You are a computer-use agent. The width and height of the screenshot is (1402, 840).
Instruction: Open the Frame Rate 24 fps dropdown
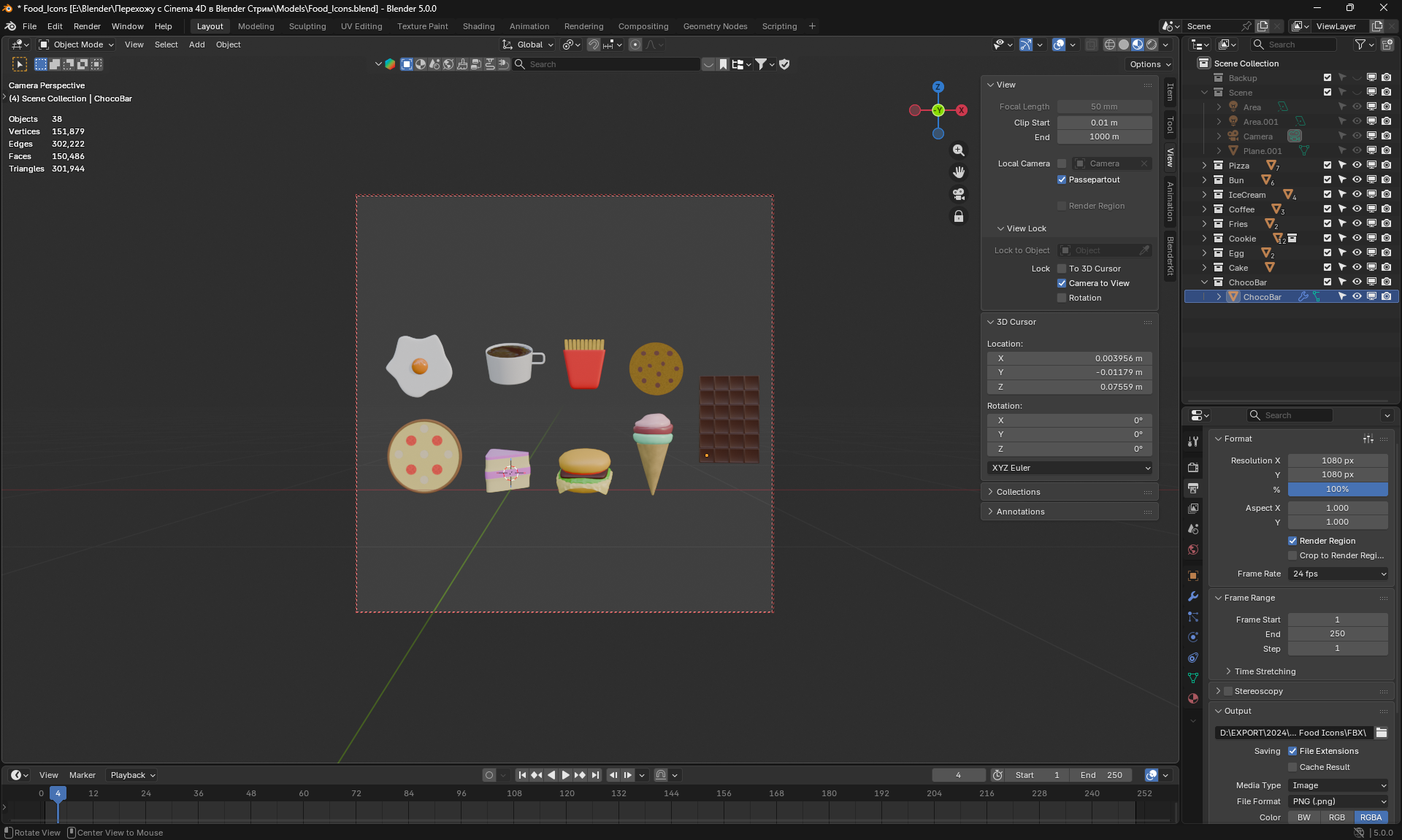(1338, 574)
